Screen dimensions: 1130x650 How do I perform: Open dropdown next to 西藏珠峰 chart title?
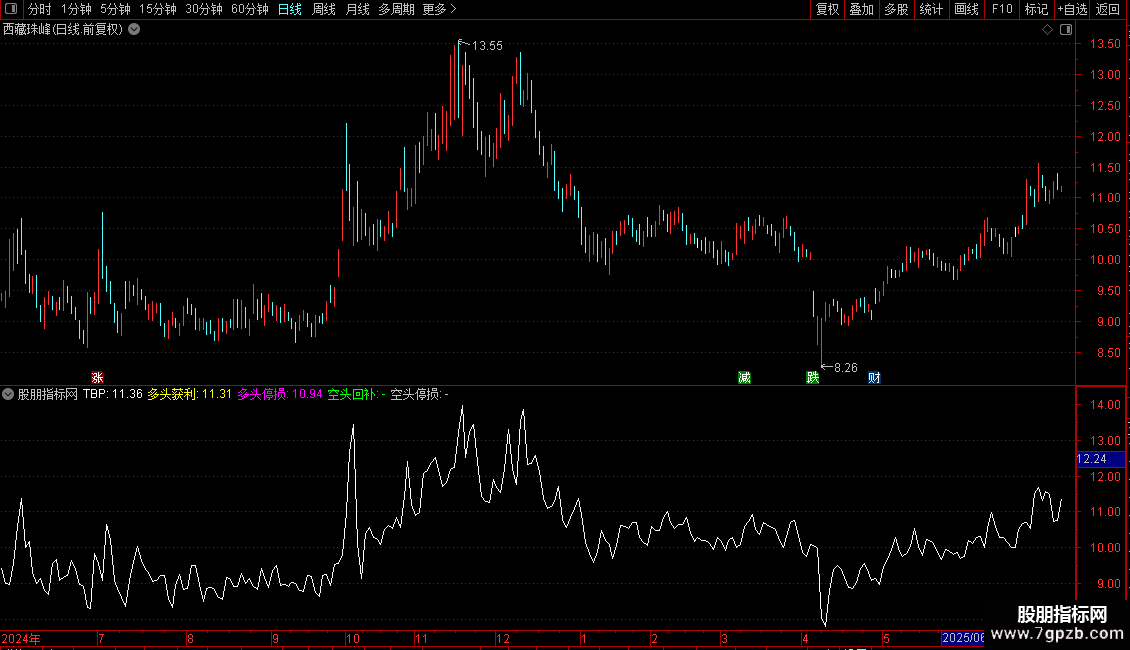[x=134, y=30]
